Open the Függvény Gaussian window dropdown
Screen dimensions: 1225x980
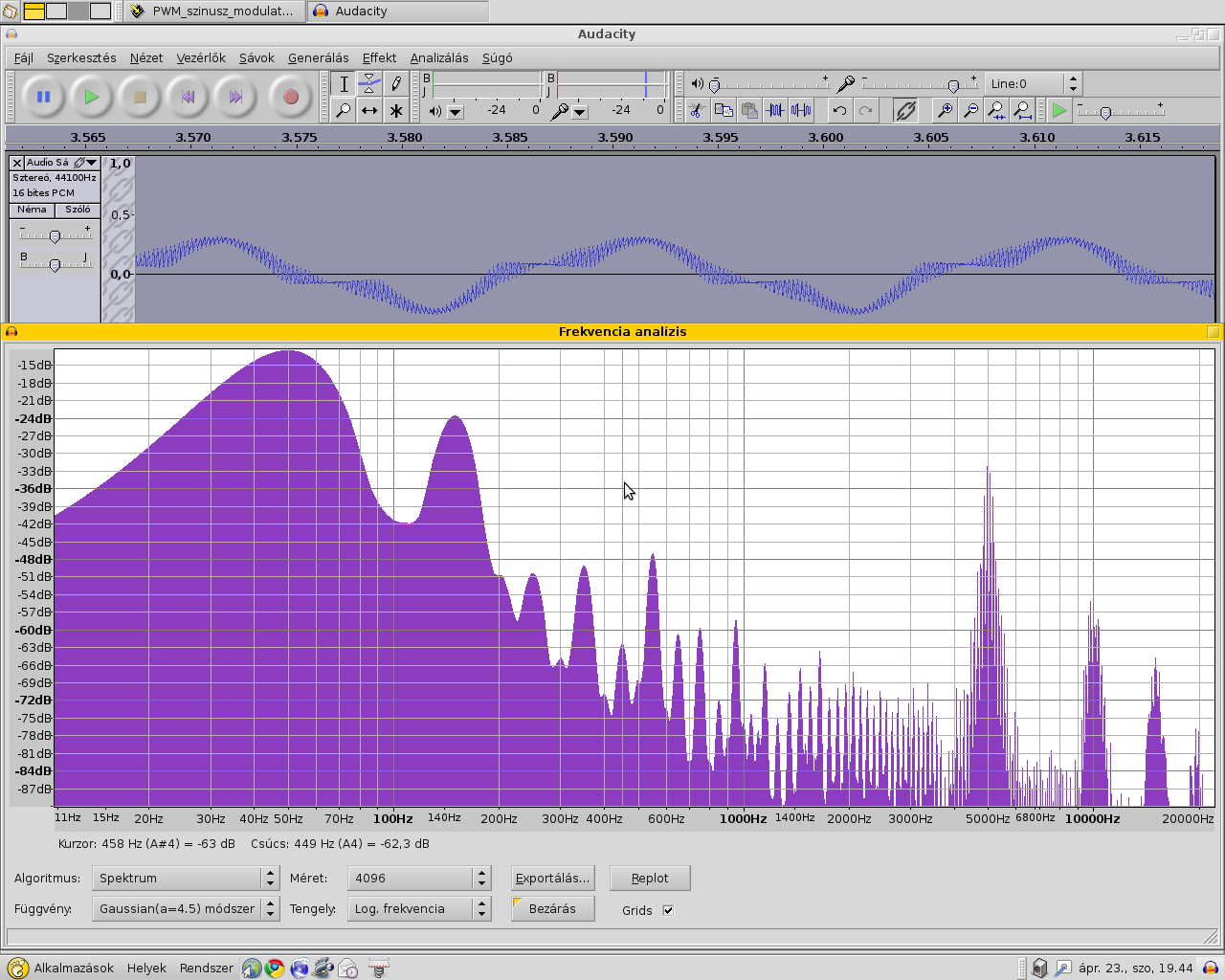tap(185, 908)
